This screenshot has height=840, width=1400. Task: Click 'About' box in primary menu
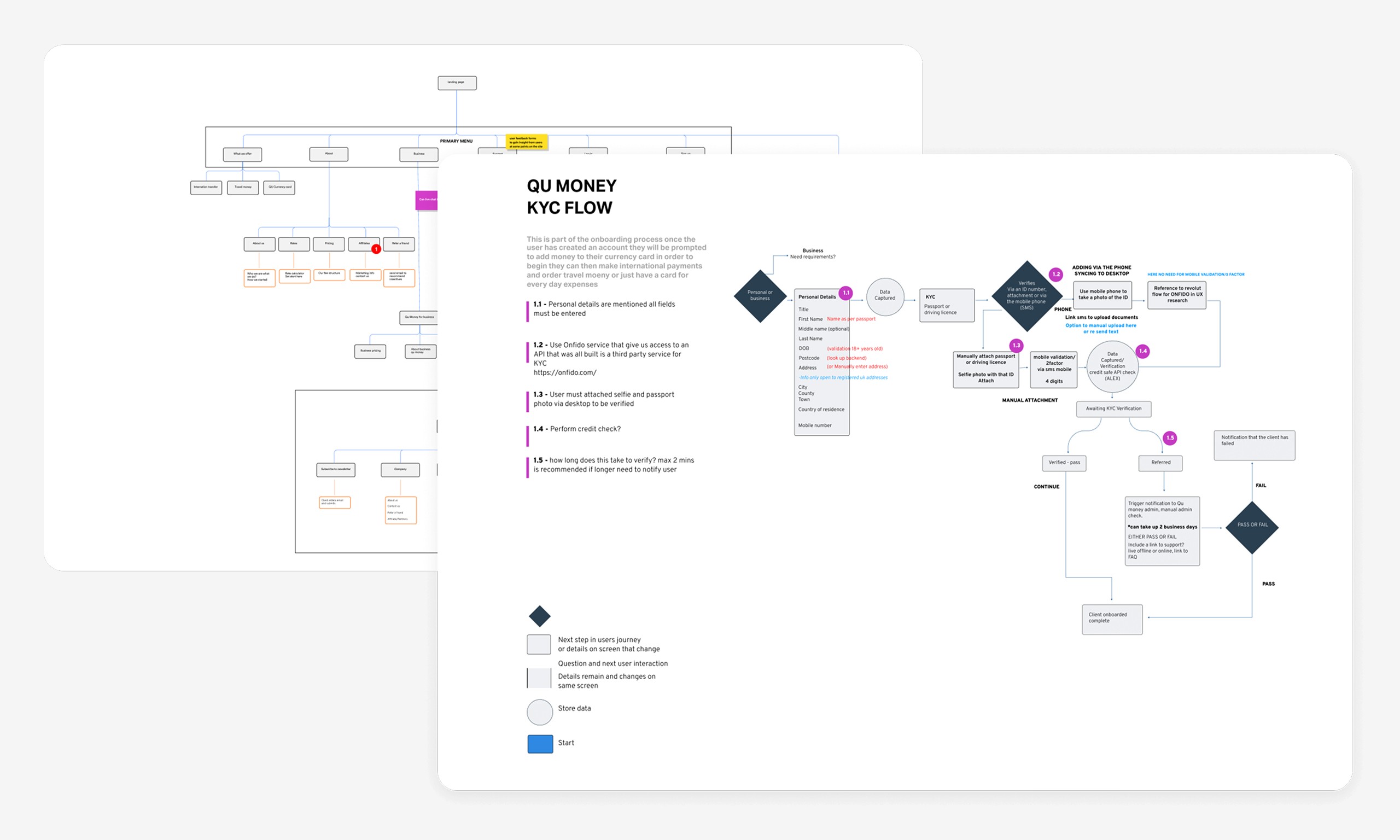[x=329, y=154]
